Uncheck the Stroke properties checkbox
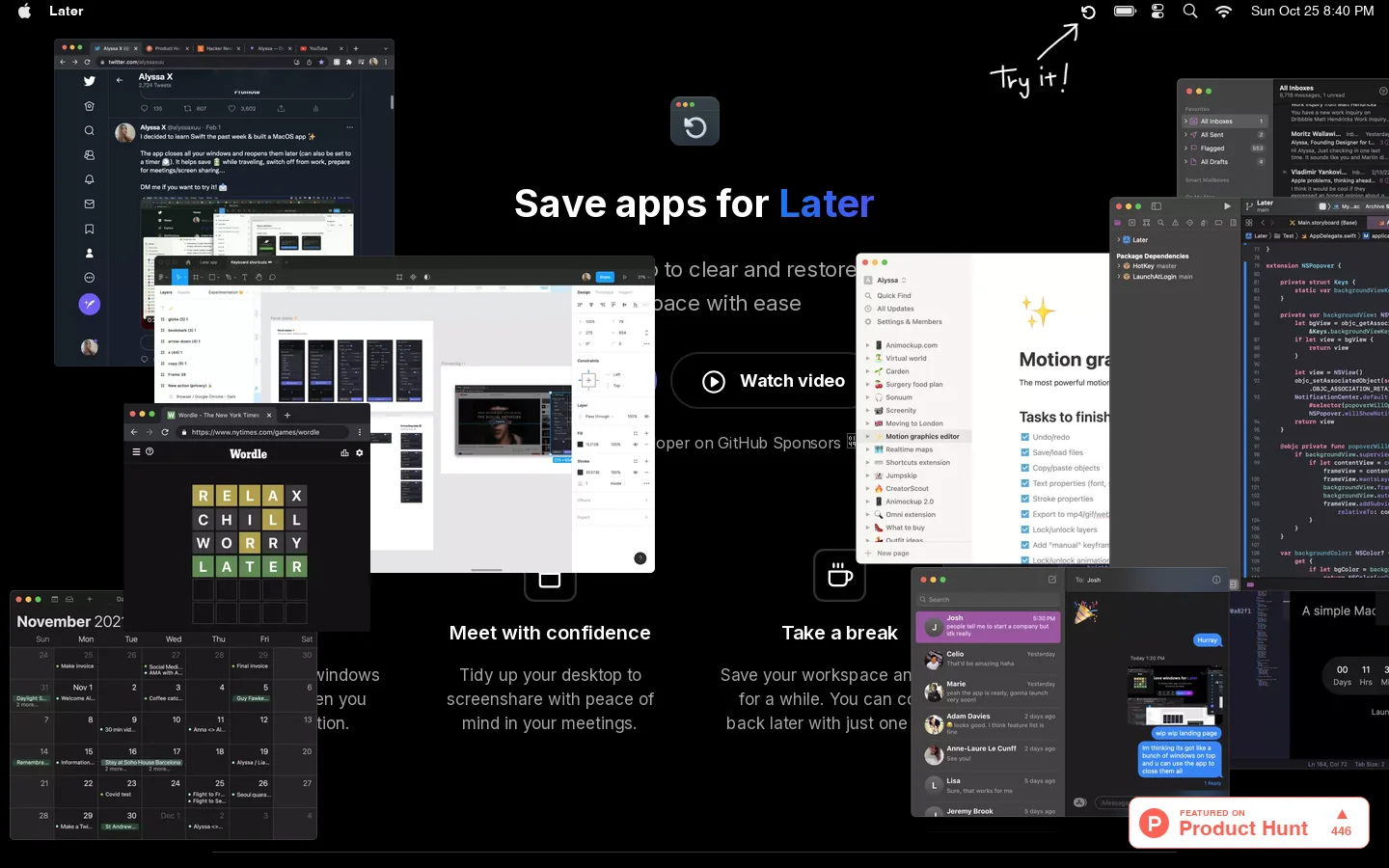Screen dimensions: 1389x868 (x=1024, y=499)
